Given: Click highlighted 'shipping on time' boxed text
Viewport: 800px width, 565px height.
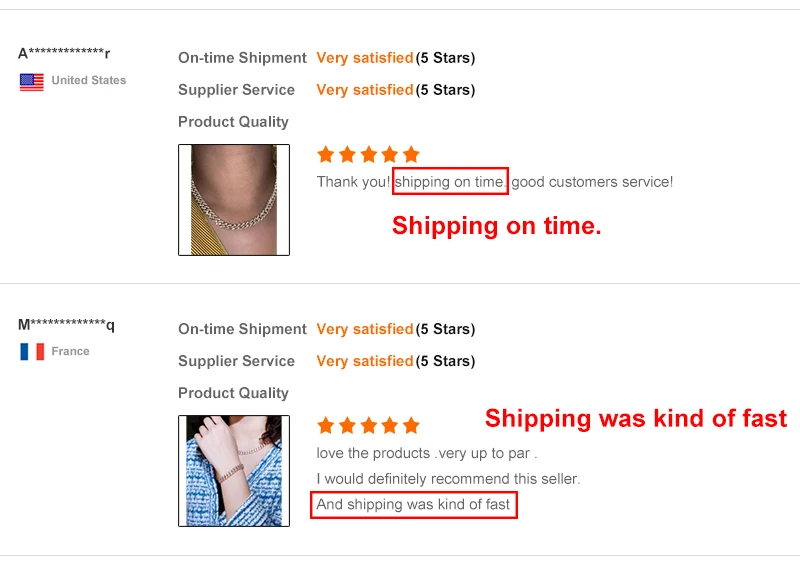Looking at the screenshot, I should pos(450,181).
